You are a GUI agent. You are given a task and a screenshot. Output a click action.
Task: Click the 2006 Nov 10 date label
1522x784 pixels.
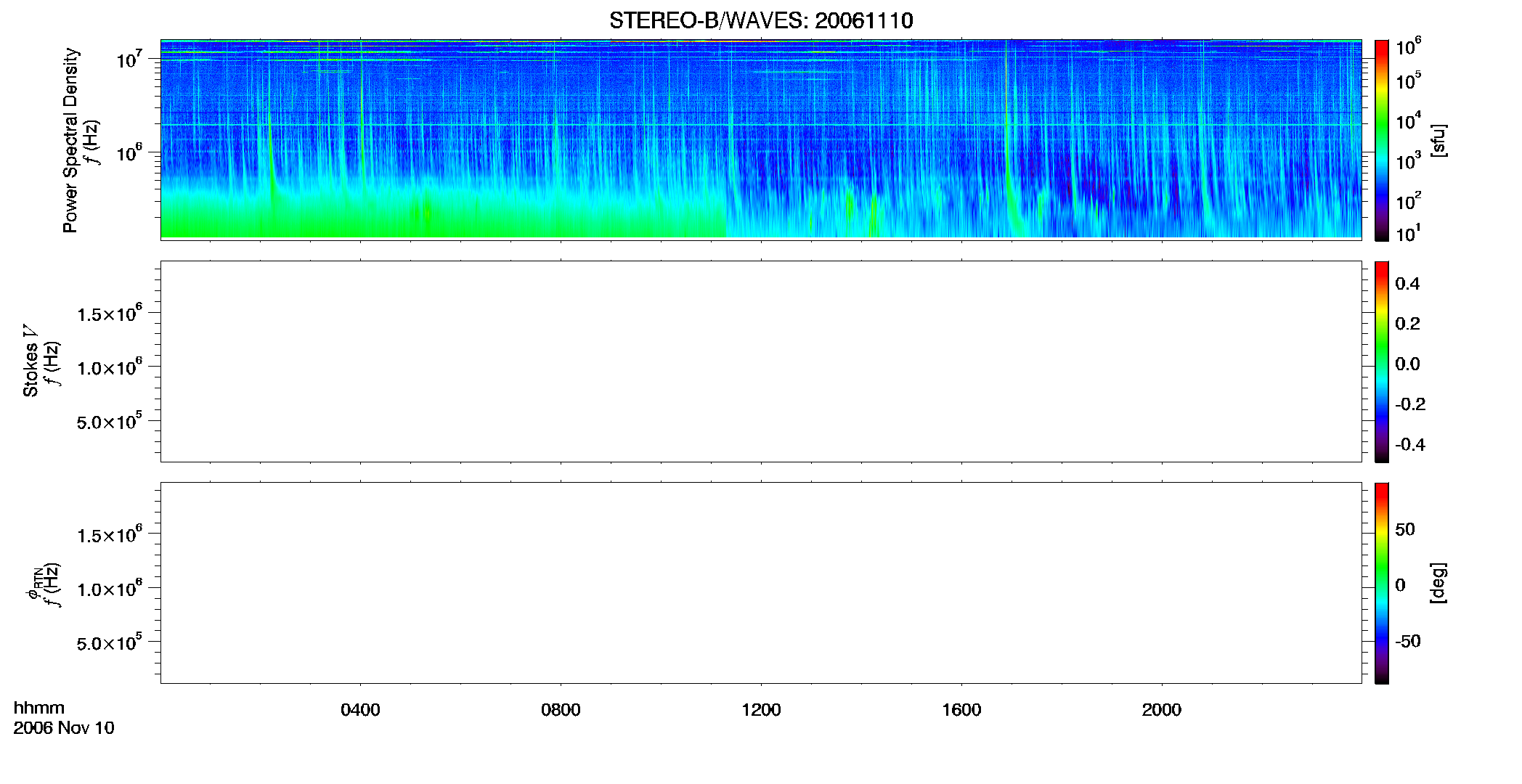pyautogui.click(x=64, y=728)
